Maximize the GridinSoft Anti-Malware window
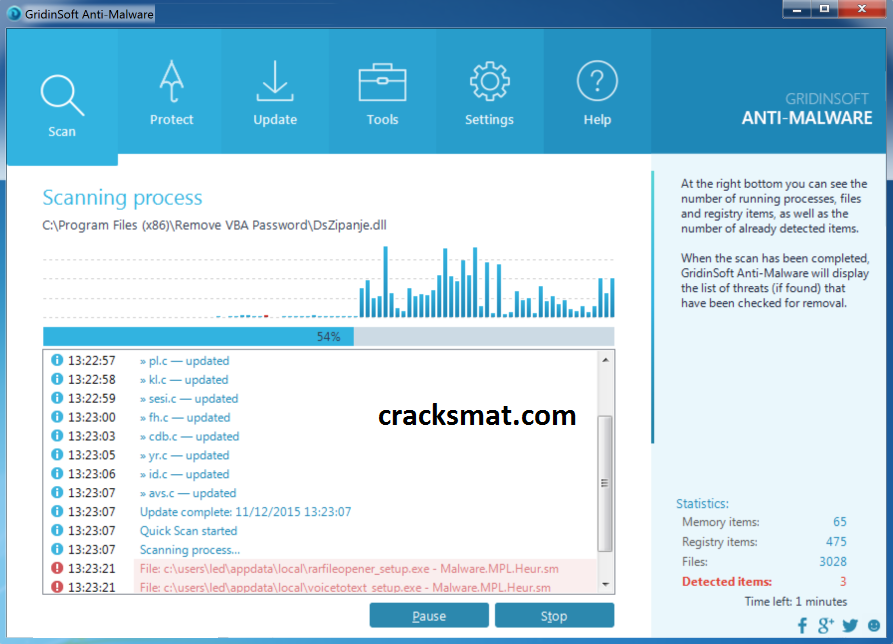The image size is (893, 644). pyautogui.click(x=824, y=9)
